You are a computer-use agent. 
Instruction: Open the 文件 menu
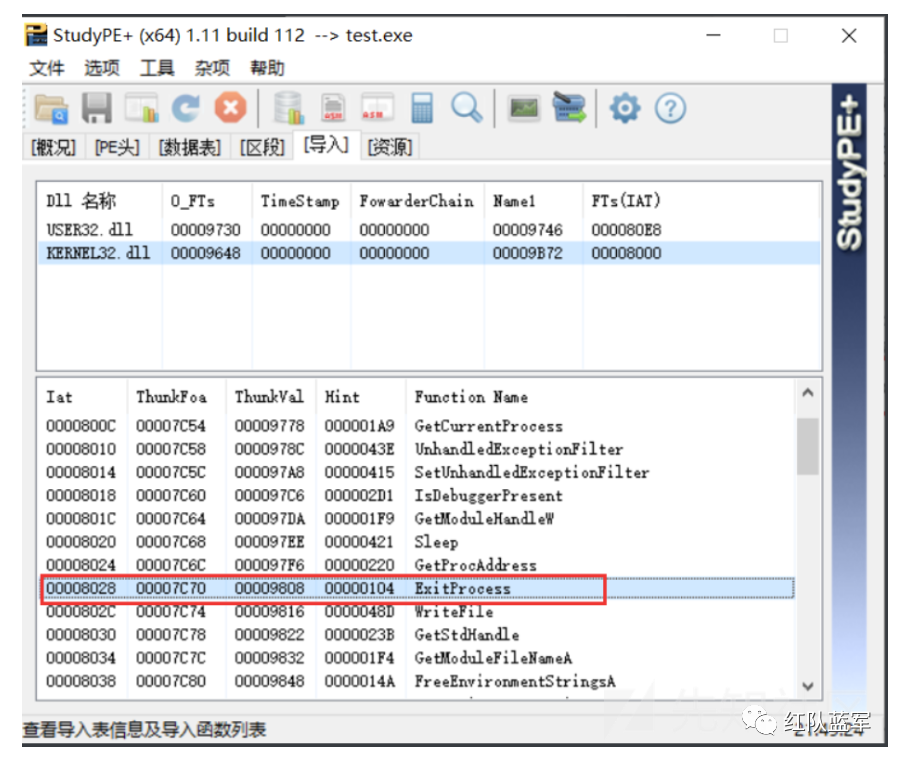(x=47, y=68)
